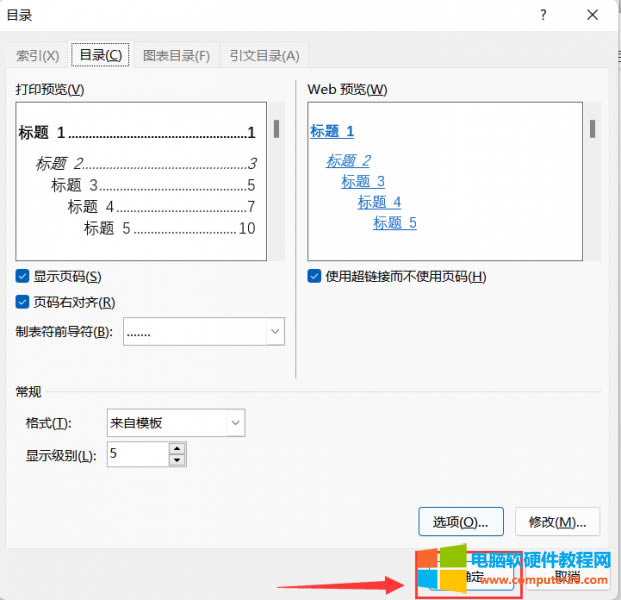
Task: Click 取消 to cancel the dialog
Action: [567, 576]
